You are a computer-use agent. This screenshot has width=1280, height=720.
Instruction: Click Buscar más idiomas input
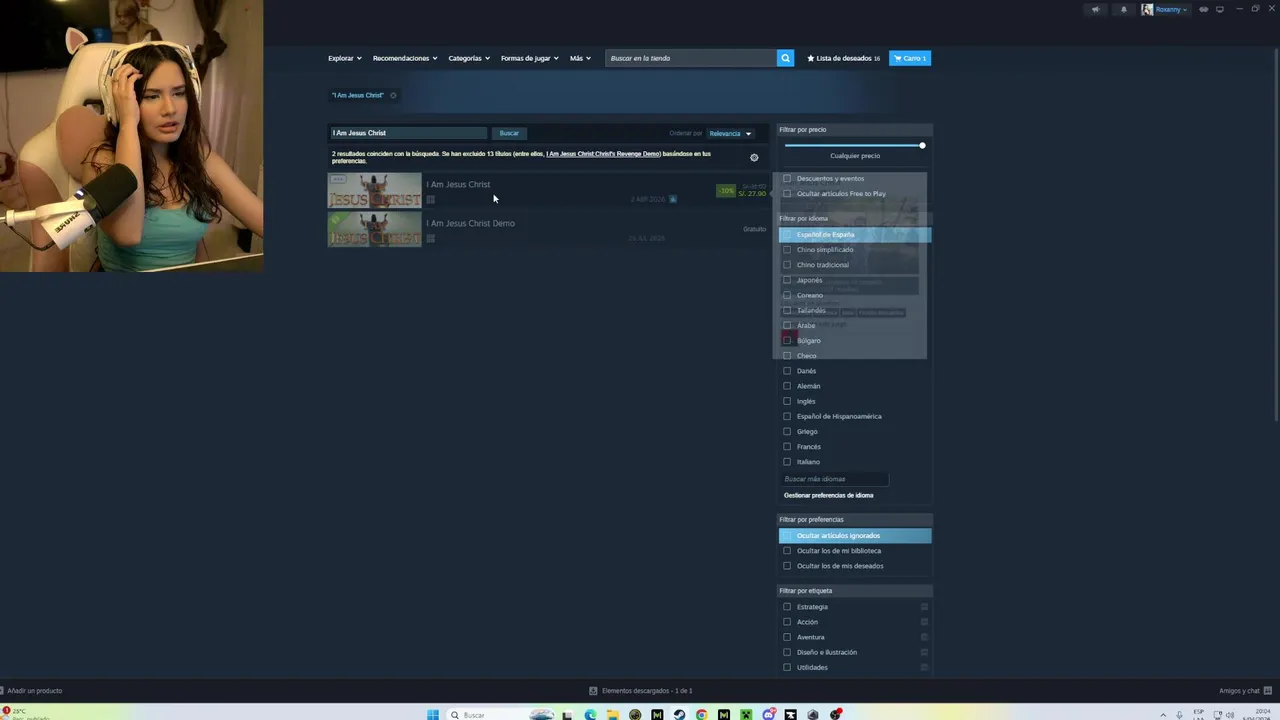pyautogui.click(x=834, y=479)
